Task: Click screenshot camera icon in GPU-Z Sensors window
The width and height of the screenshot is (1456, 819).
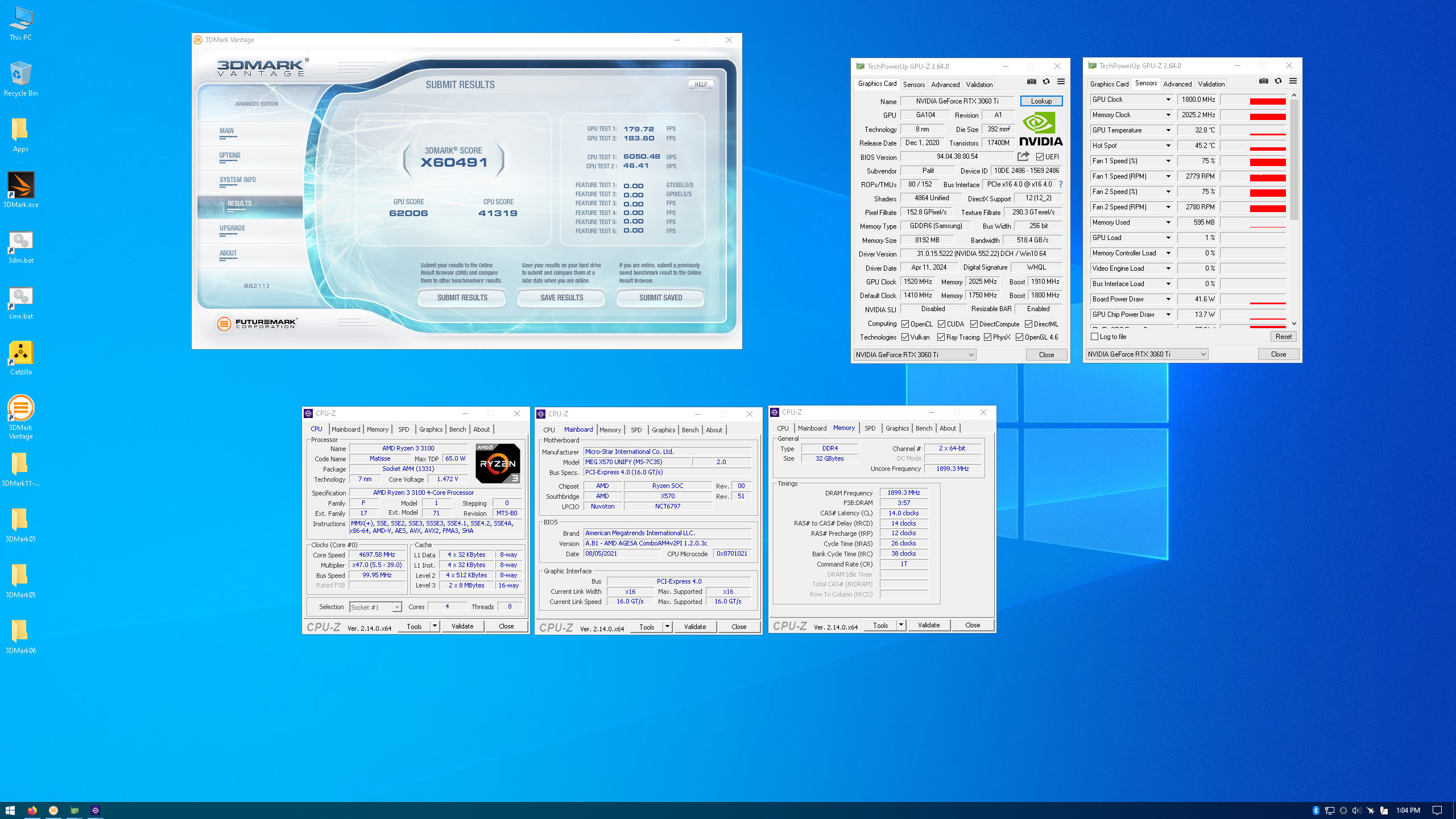Action: click(1263, 81)
